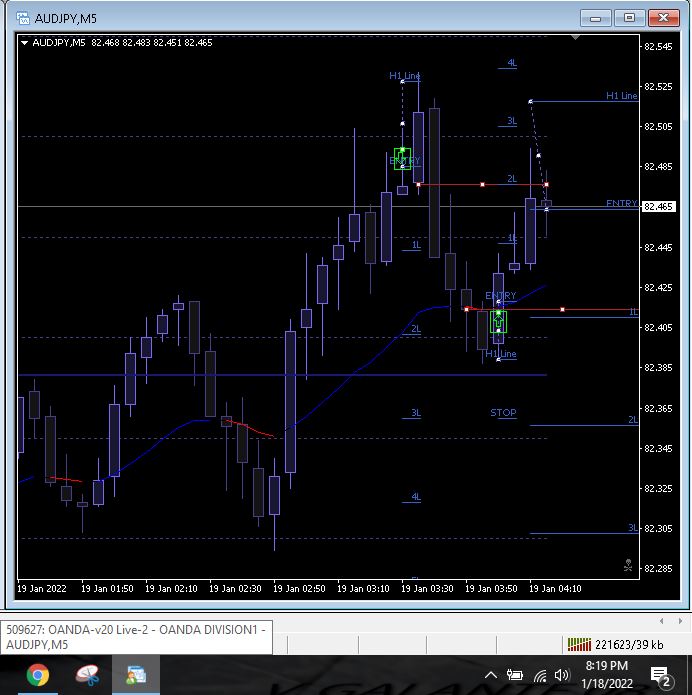This screenshot has height=695, width=692.
Task: Maximize the AUDJPY,M5 chart window
Action: pos(629,18)
